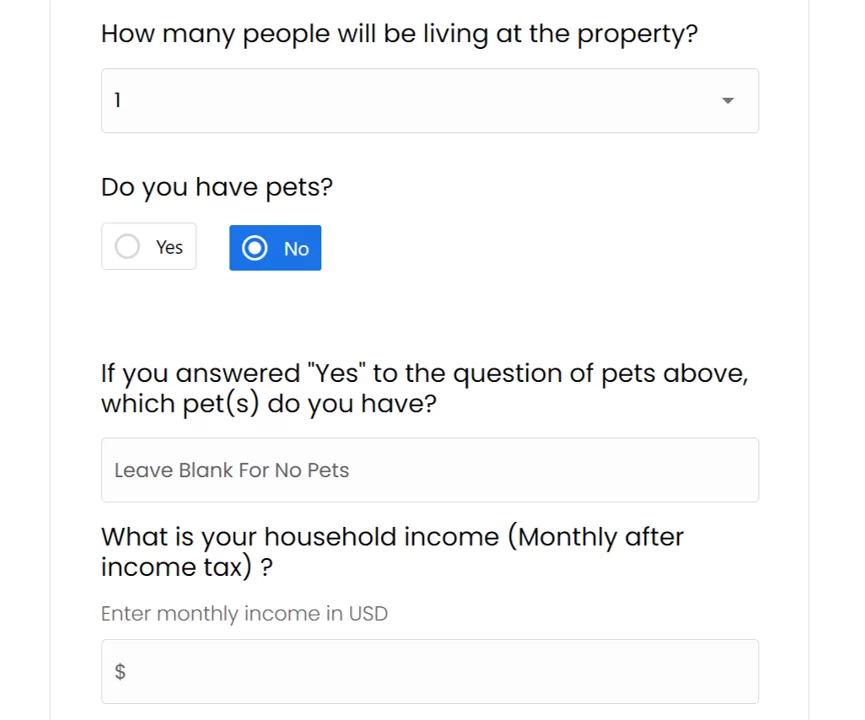This screenshot has width=865, height=720.
Task: Click the dollar sign icon in income field
Action: (x=120, y=671)
